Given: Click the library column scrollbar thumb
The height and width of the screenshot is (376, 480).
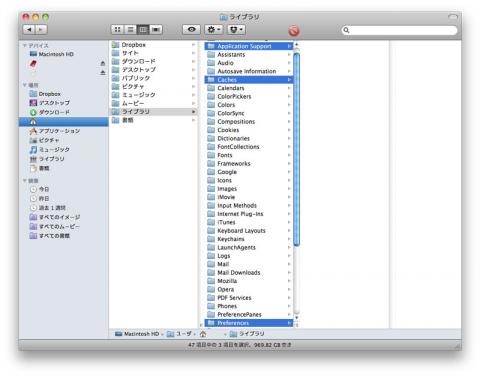Looking at the screenshot, I should coord(297,150).
